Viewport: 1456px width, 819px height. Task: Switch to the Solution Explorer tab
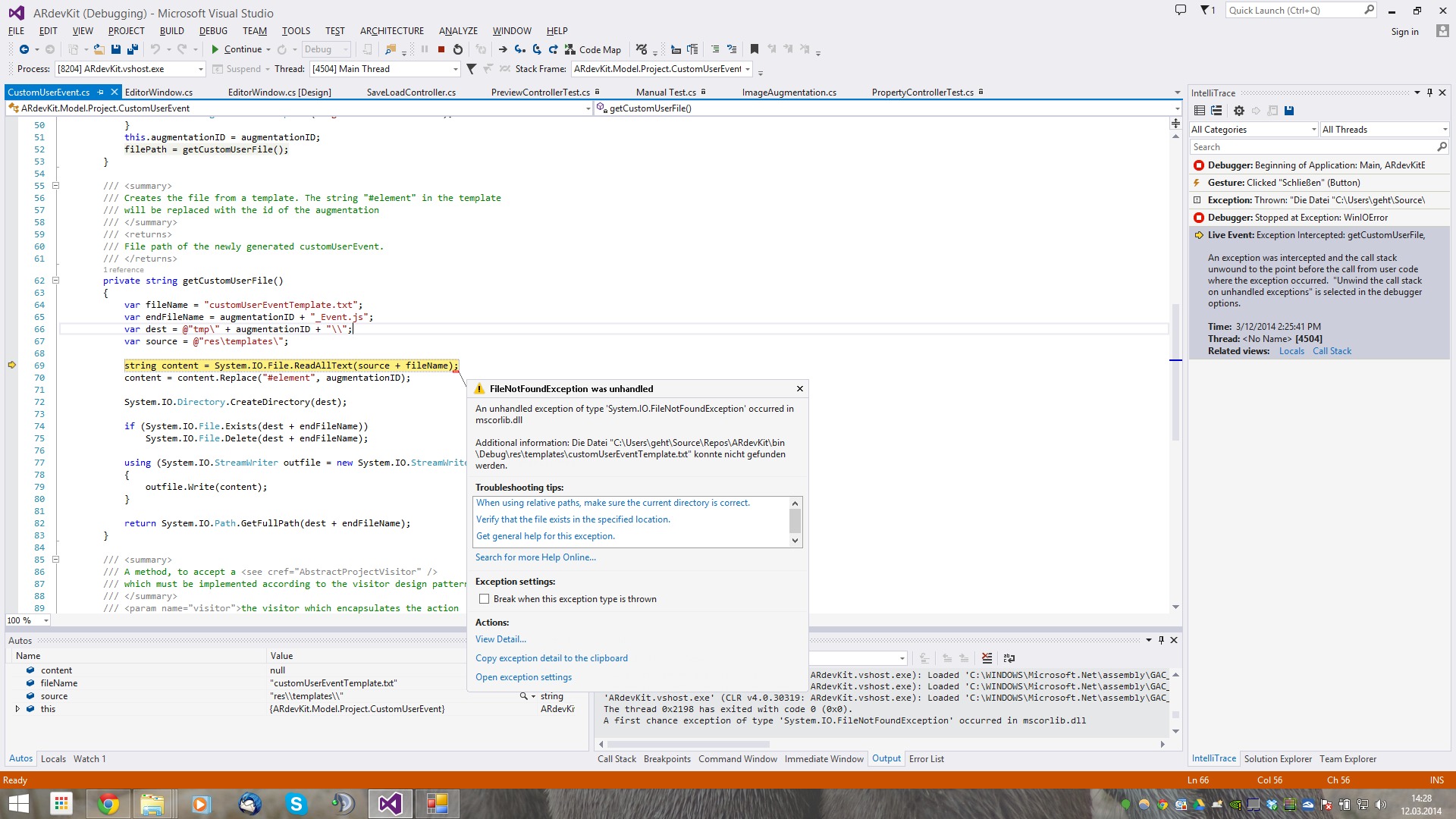pyautogui.click(x=1278, y=759)
